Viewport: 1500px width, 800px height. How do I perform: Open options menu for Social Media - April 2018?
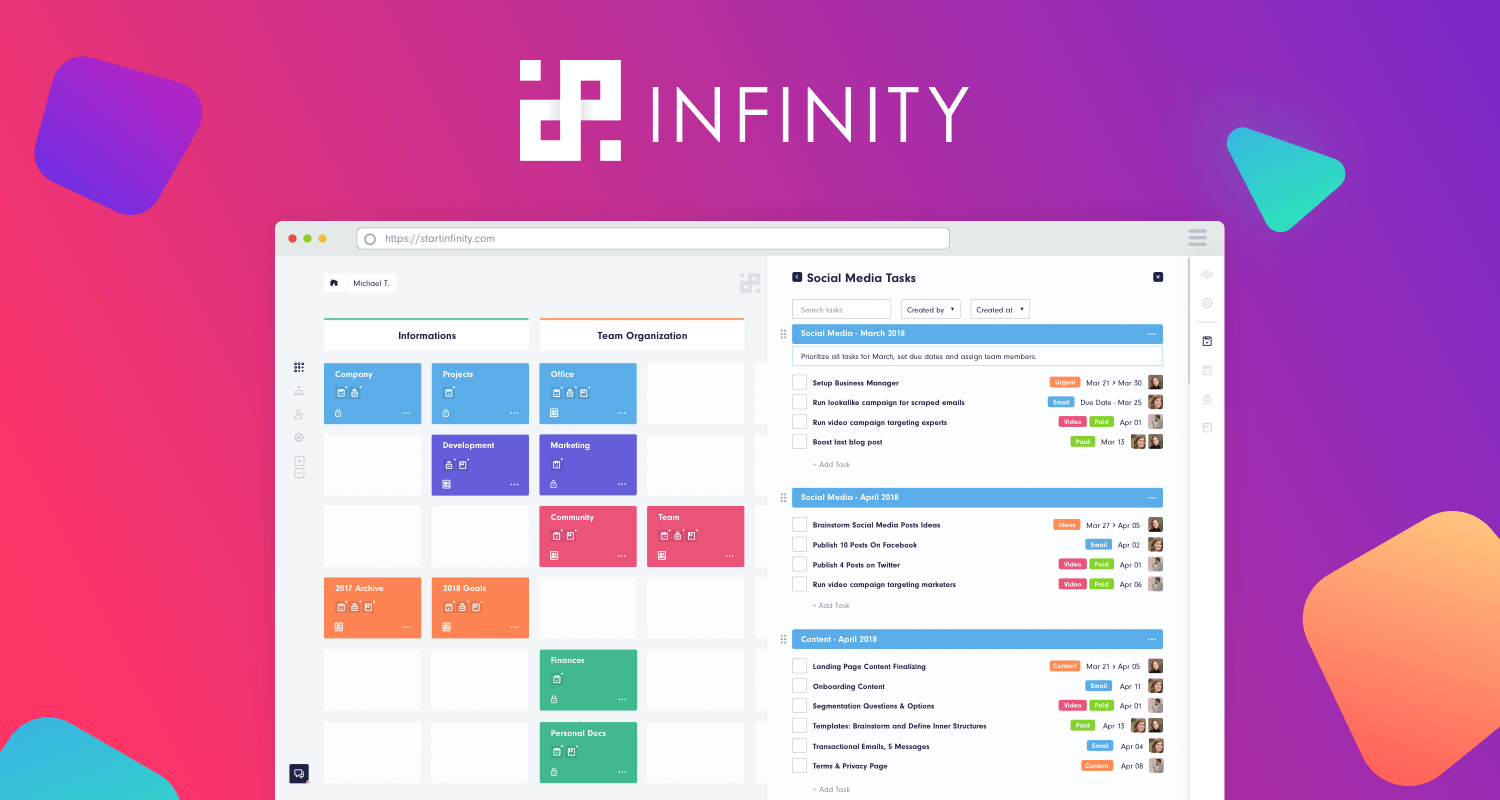coord(1152,497)
